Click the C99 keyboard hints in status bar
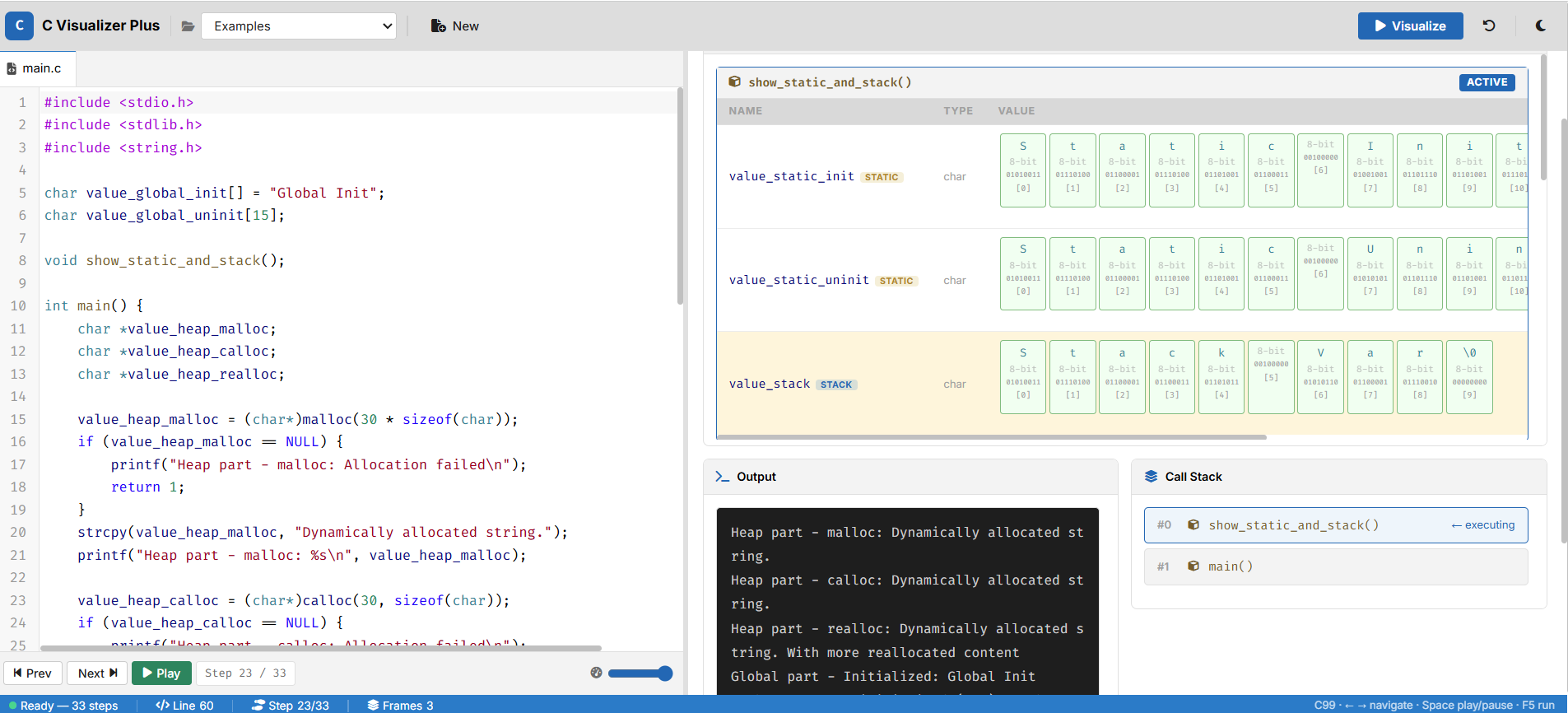 (x=1434, y=706)
